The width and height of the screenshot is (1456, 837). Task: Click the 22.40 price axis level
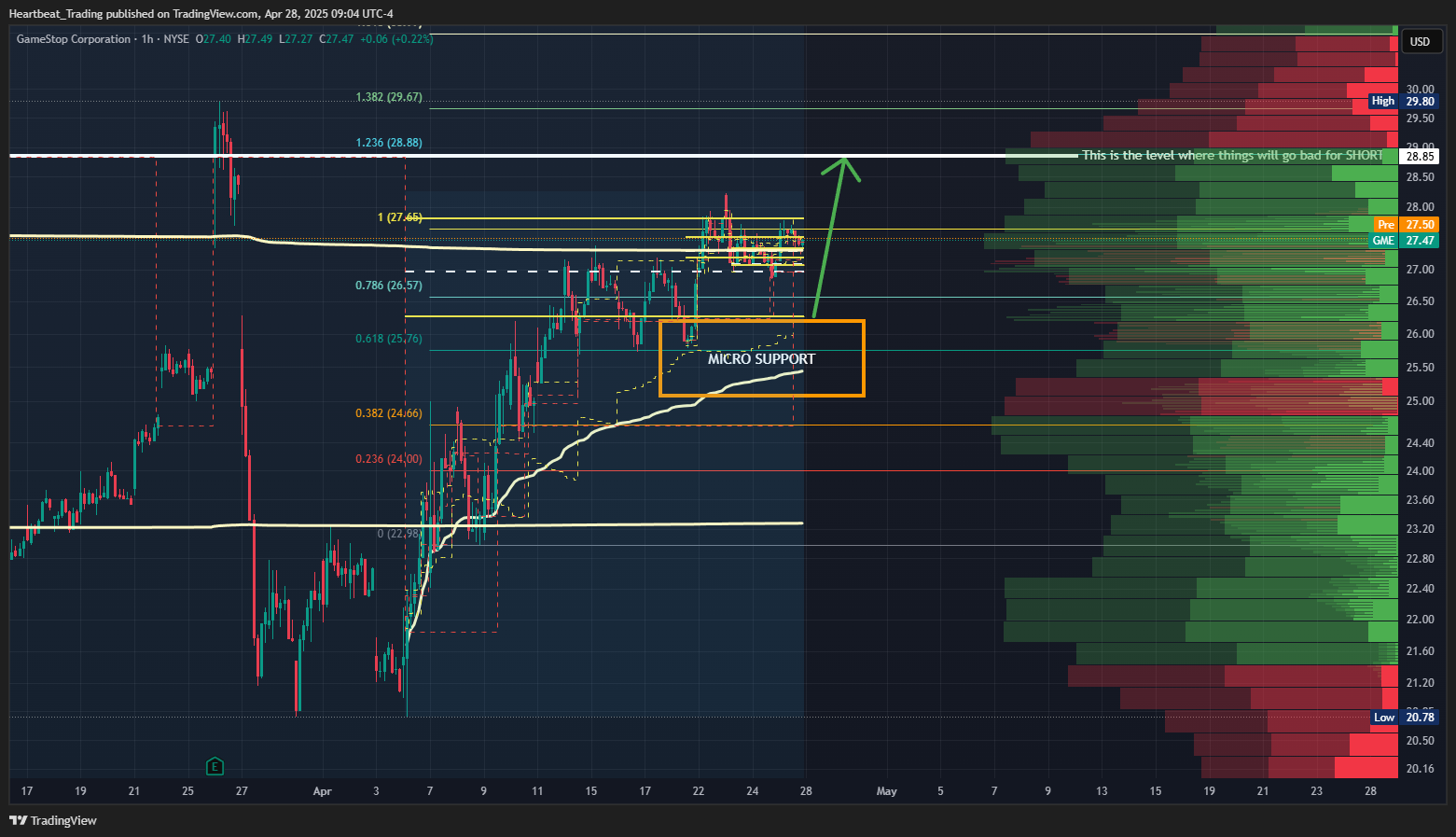pos(1420,589)
